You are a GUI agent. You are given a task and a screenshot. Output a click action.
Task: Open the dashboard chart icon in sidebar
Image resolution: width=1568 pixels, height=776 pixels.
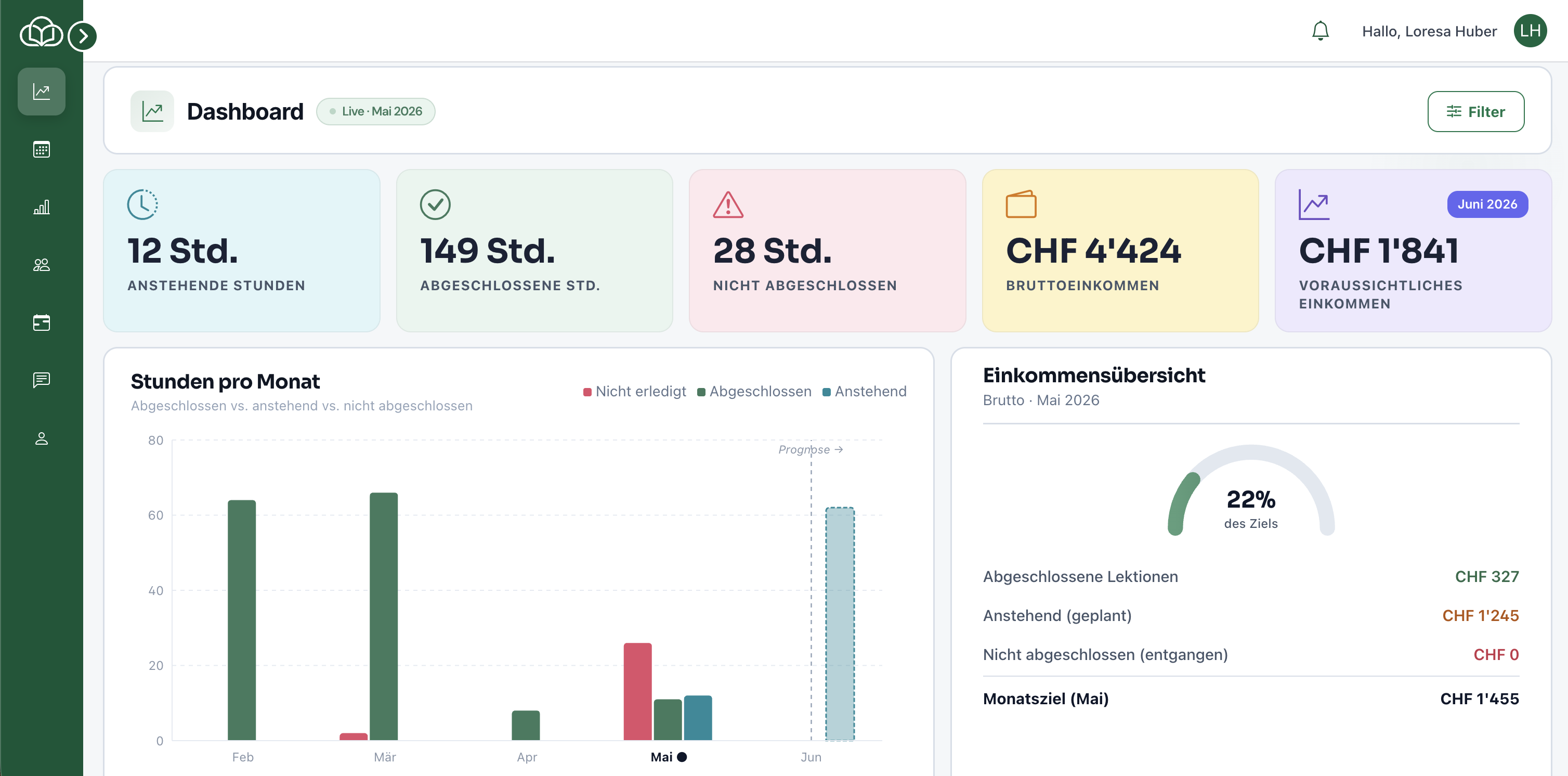point(42,92)
